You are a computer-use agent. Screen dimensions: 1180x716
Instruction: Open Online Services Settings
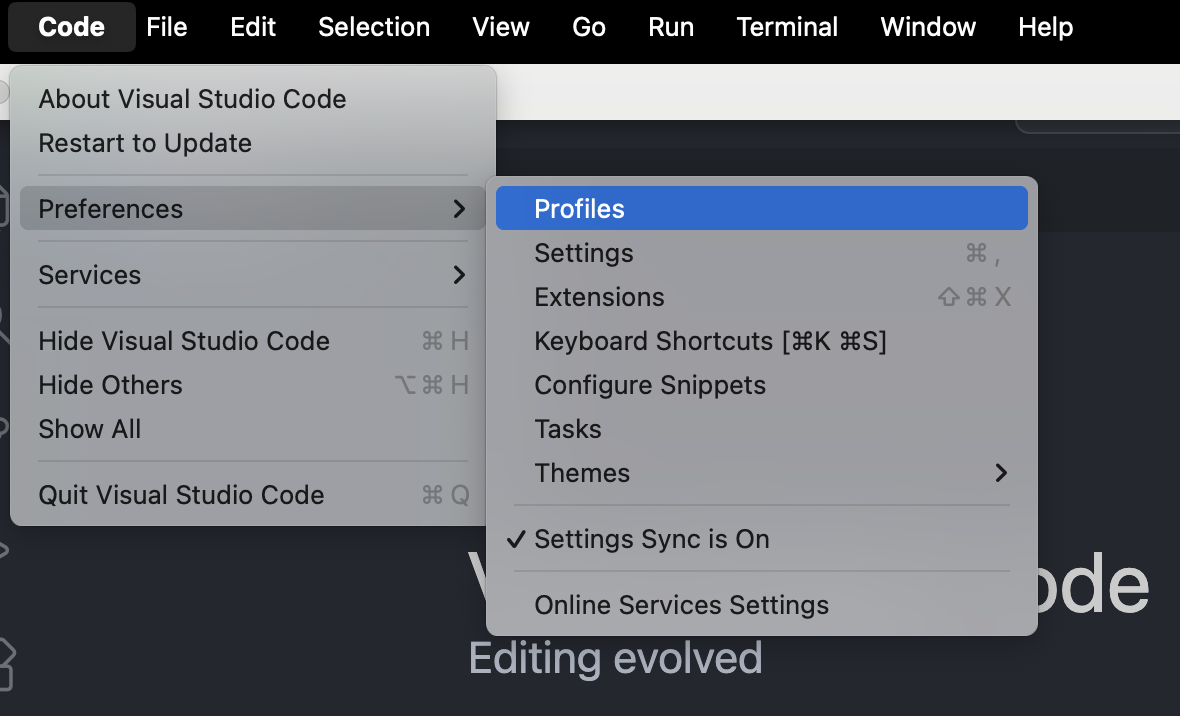pyautogui.click(x=762, y=605)
